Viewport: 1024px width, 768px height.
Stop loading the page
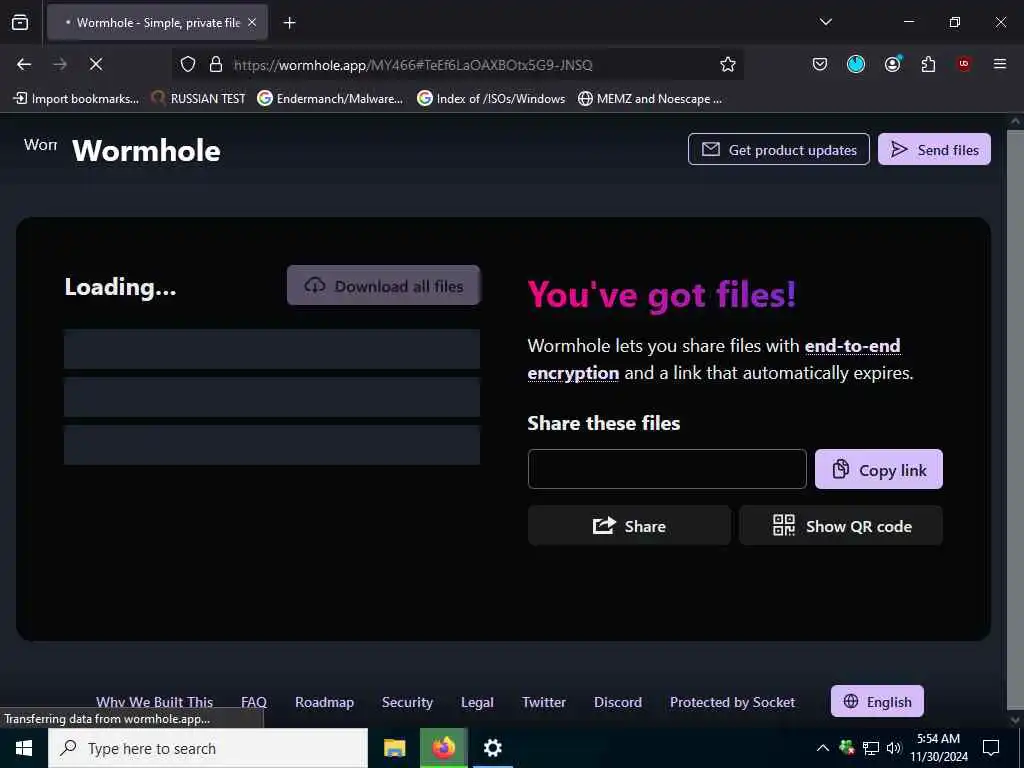click(96, 64)
